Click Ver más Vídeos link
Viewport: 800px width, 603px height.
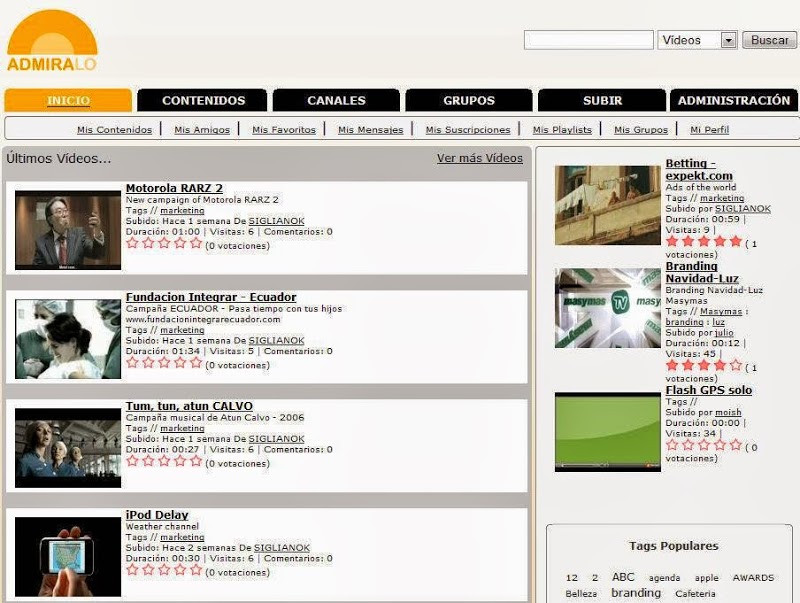click(480, 158)
